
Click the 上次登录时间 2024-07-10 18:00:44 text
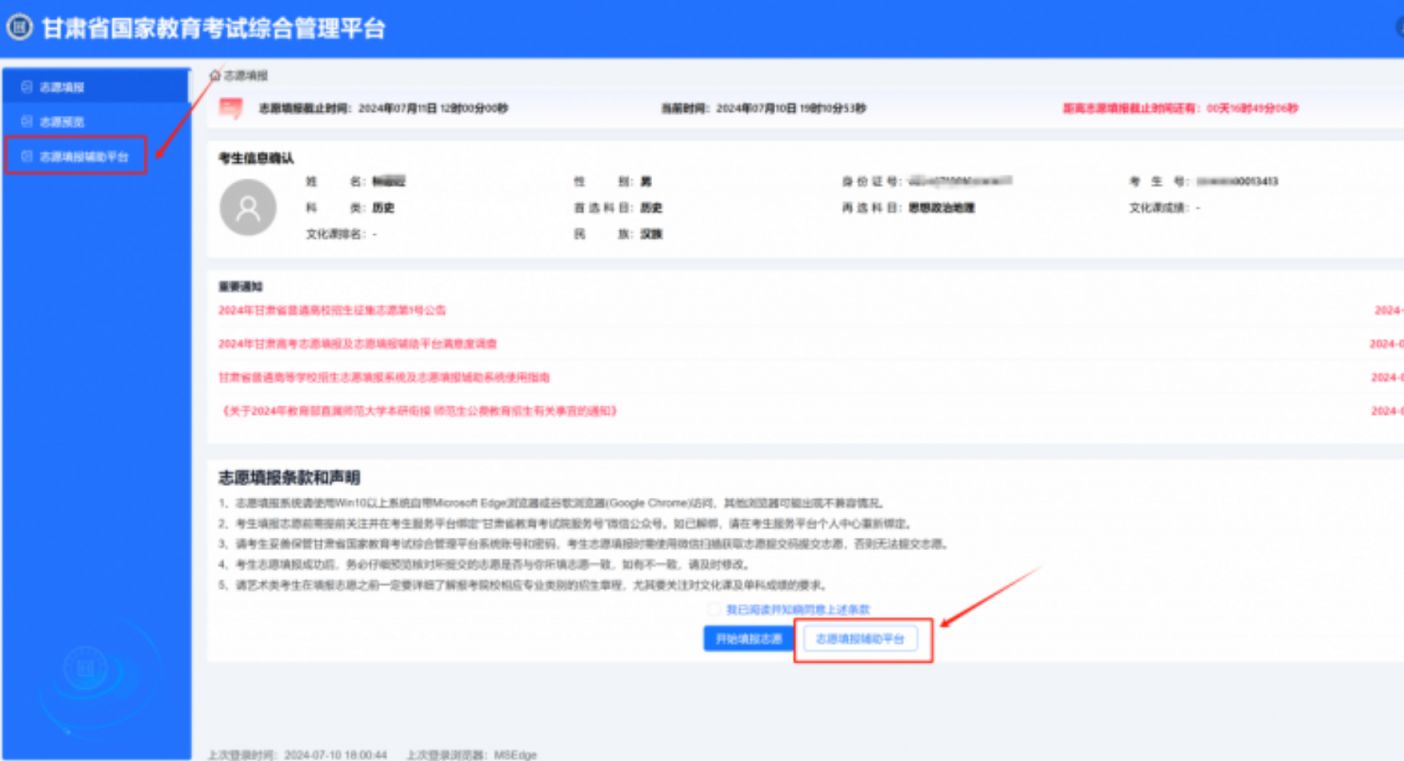coord(297,755)
